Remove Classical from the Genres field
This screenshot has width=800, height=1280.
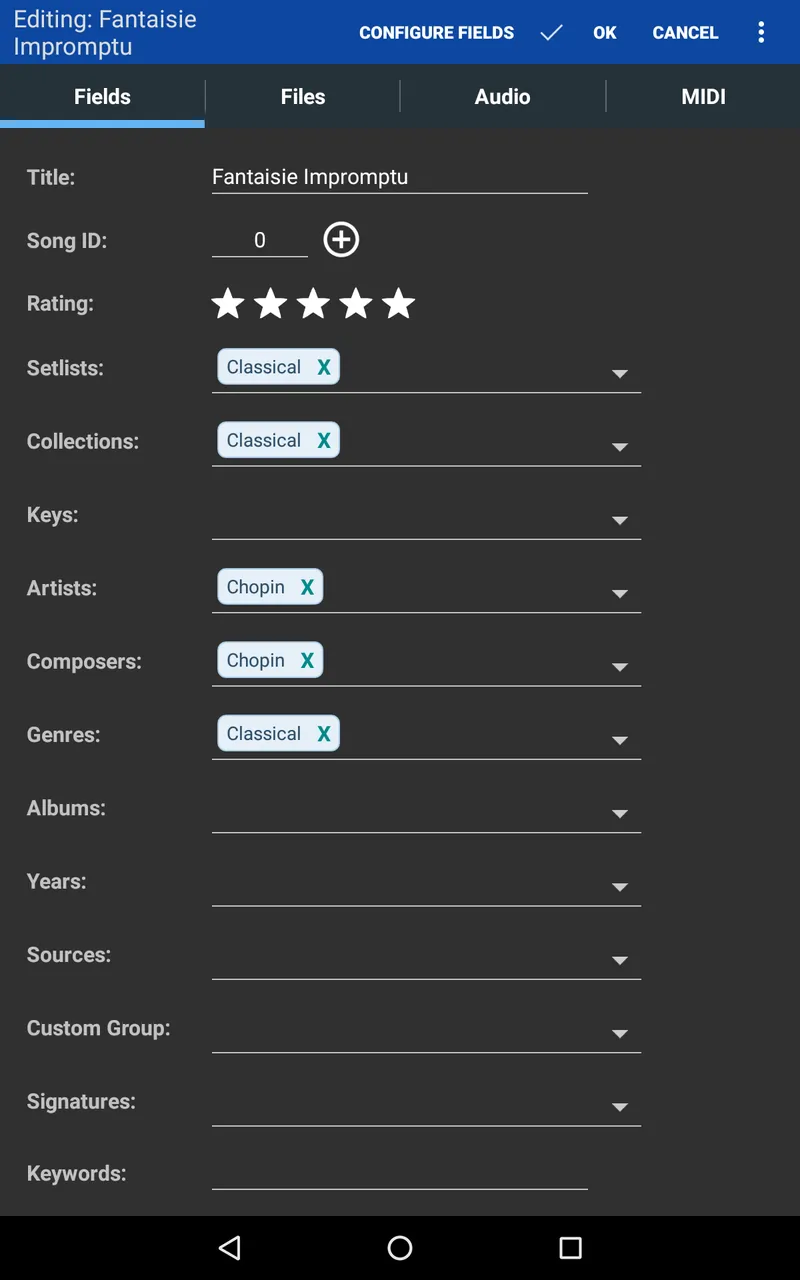tap(322, 733)
